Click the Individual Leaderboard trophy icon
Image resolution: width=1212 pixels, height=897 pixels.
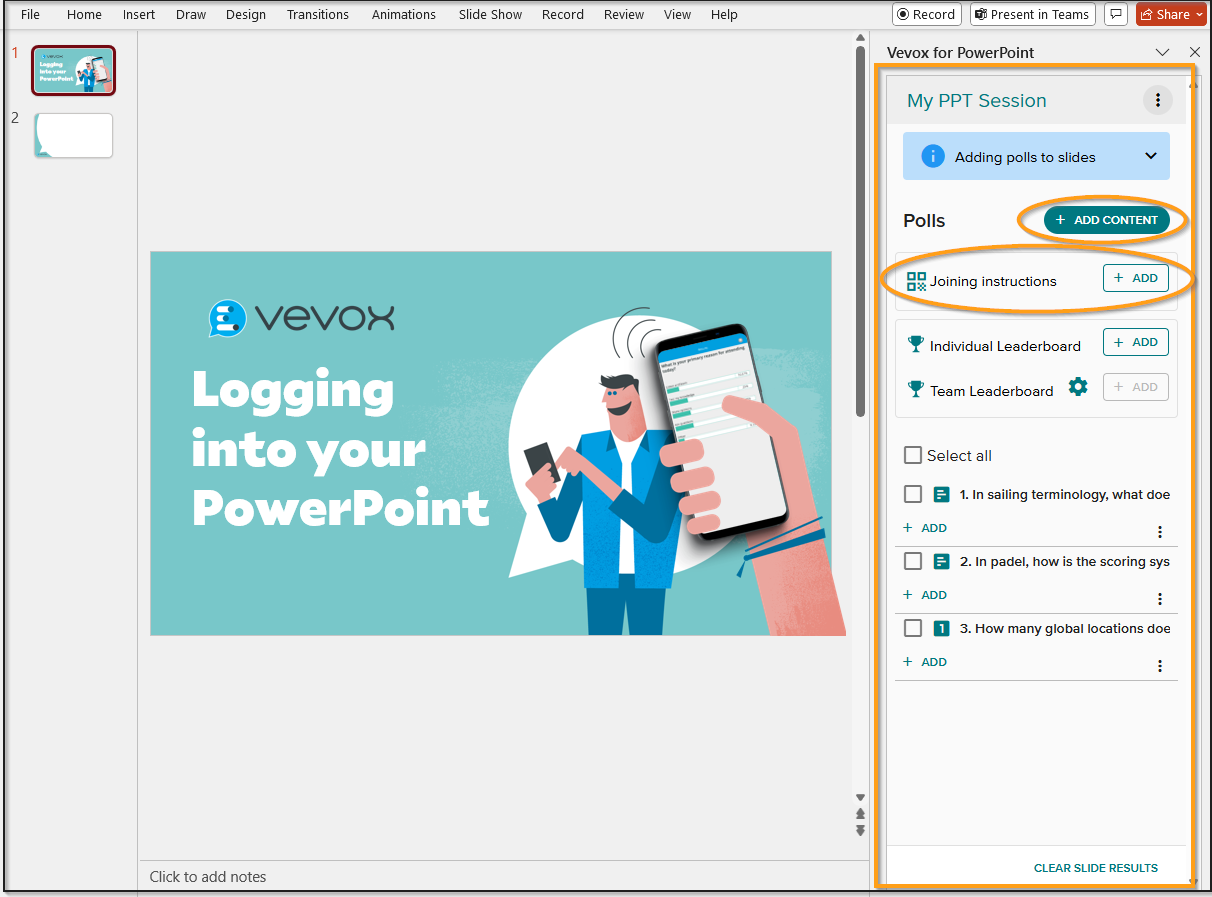click(x=916, y=344)
